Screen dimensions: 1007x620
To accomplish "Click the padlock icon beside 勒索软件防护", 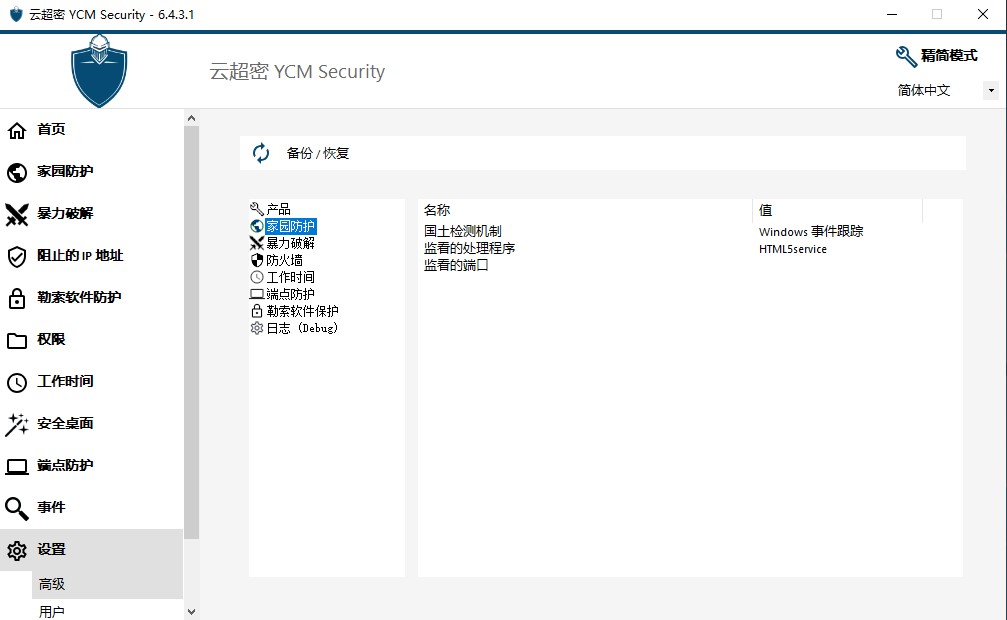I will [17, 298].
